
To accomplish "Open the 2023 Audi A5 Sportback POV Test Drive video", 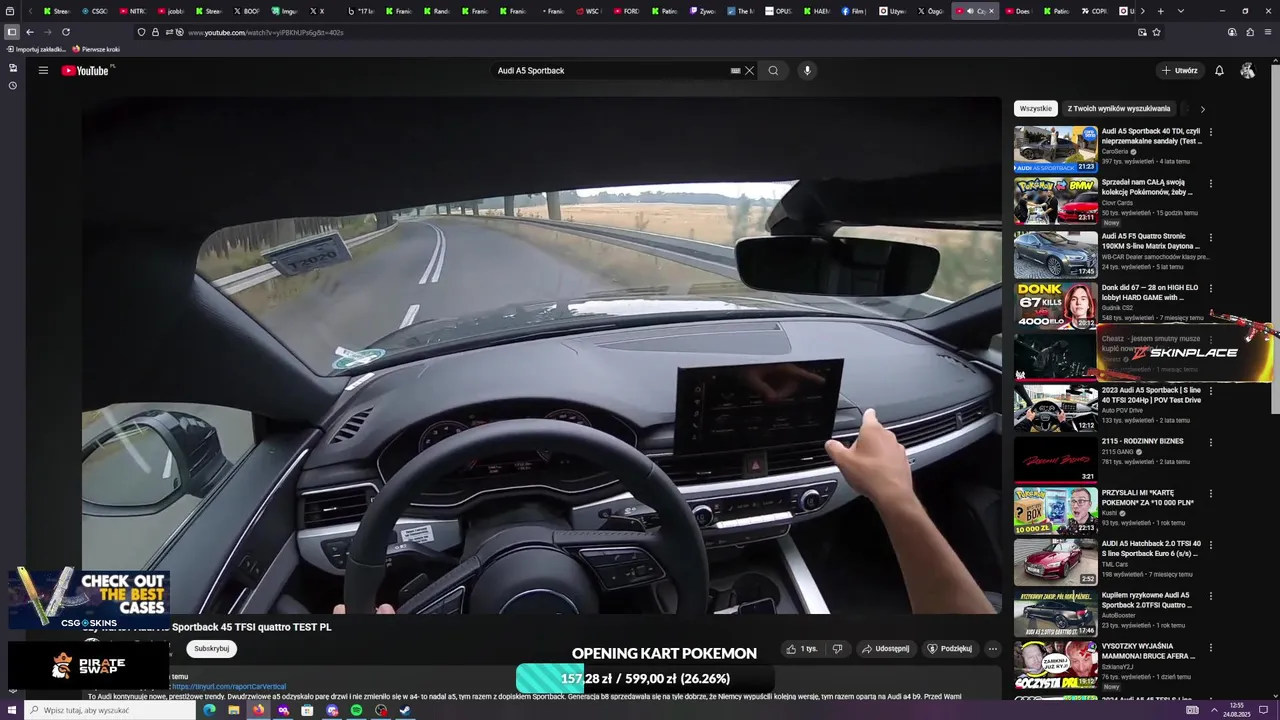I will click(x=1055, y=408).
